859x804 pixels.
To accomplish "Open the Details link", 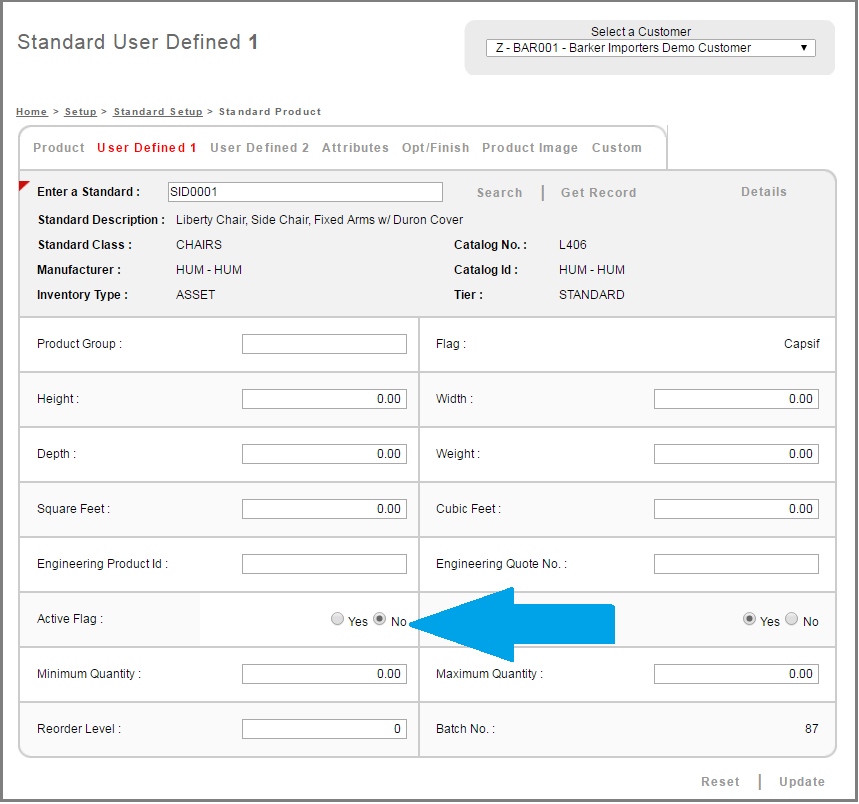I will click(x=764, y=192).
